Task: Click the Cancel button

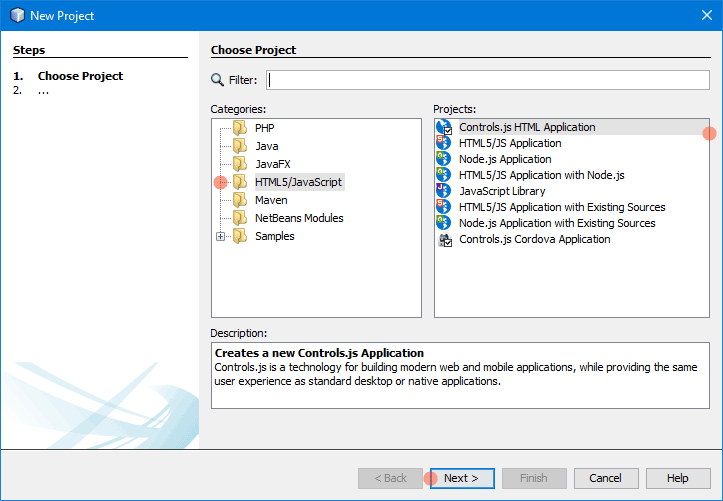Action: (606, 478)
